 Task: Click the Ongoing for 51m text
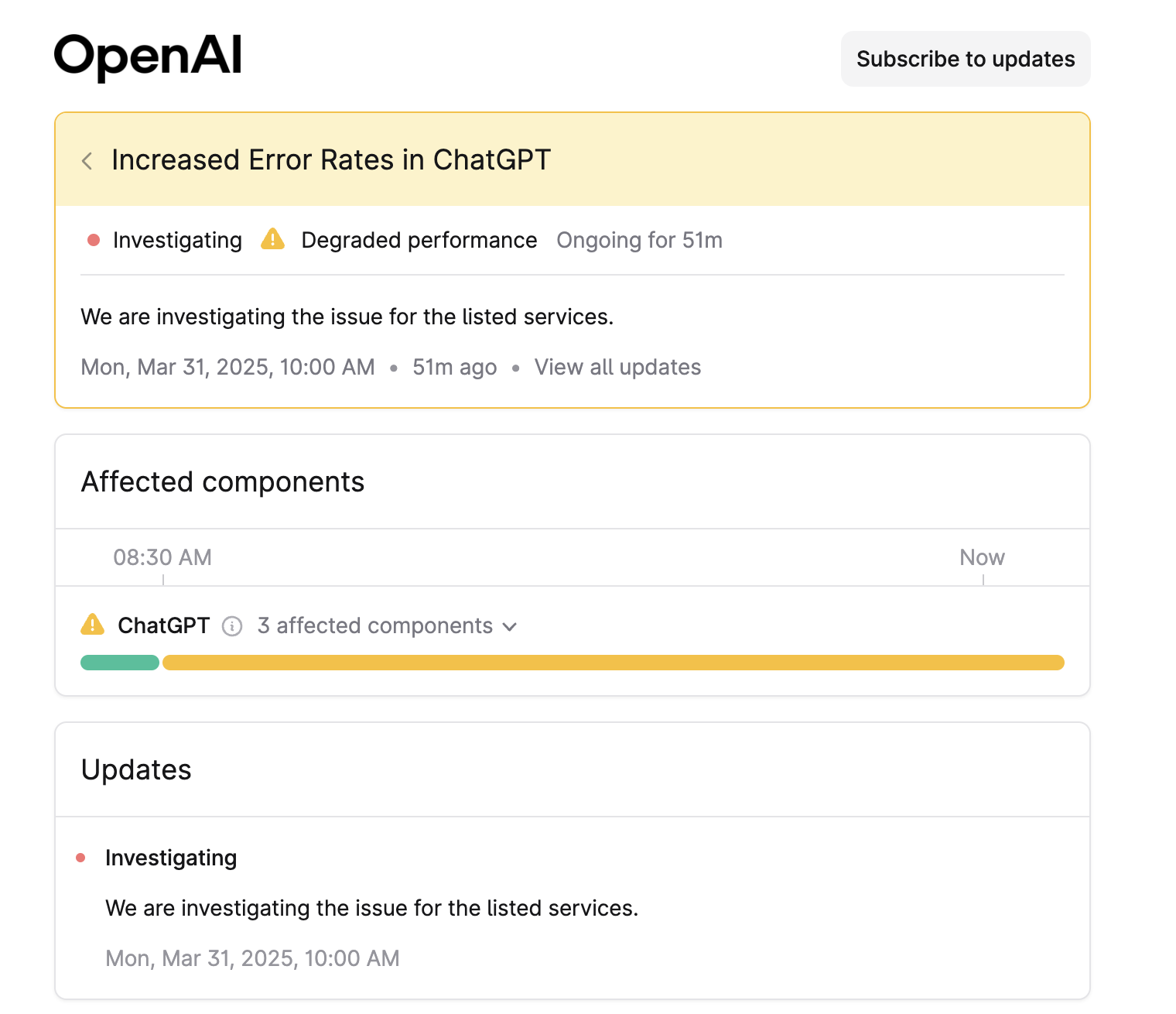pos(639,240)
